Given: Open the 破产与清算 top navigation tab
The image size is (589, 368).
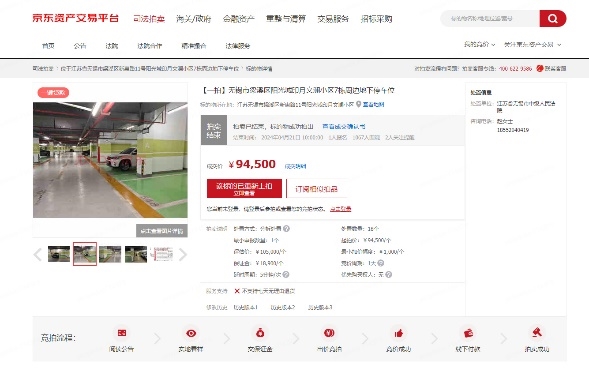Looking at the screenshot, I should tap(286, 19).
